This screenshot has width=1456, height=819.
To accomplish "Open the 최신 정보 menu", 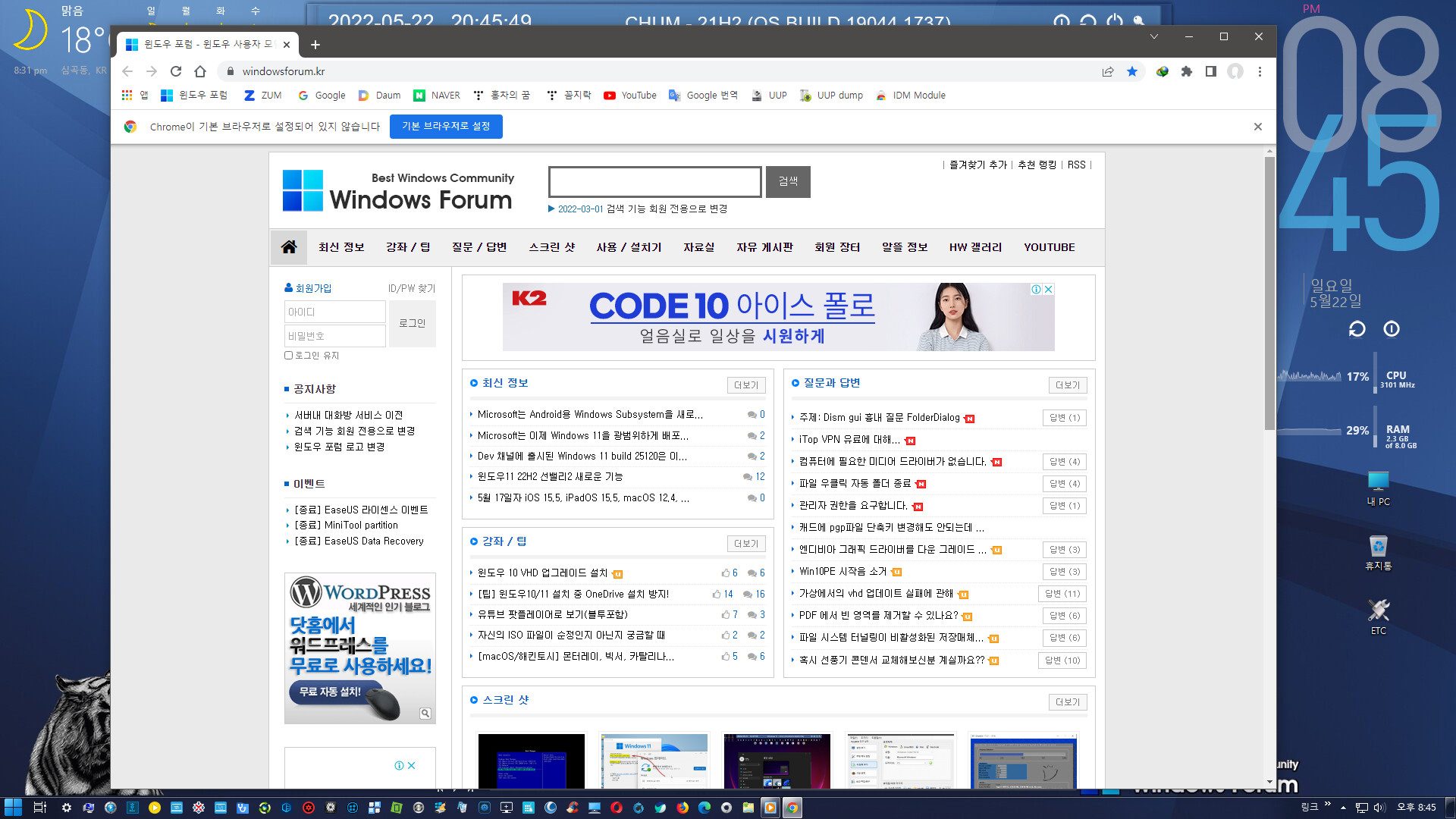I will tap(341, 247).
